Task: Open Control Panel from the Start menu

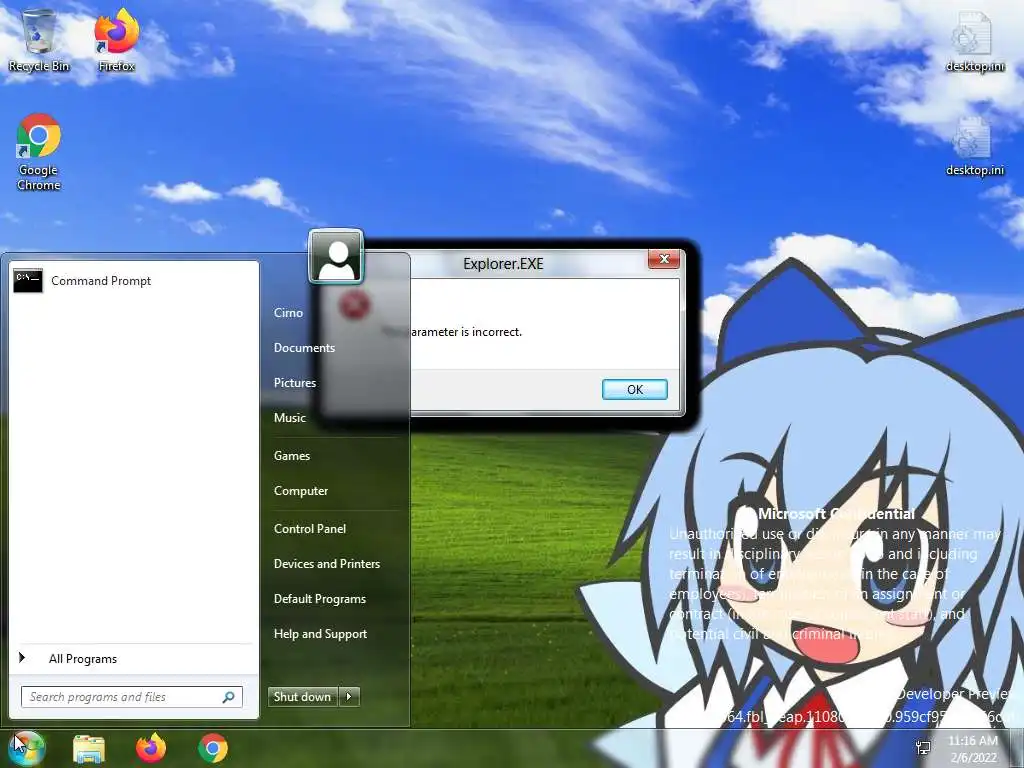Action: (x=310, y=529)
